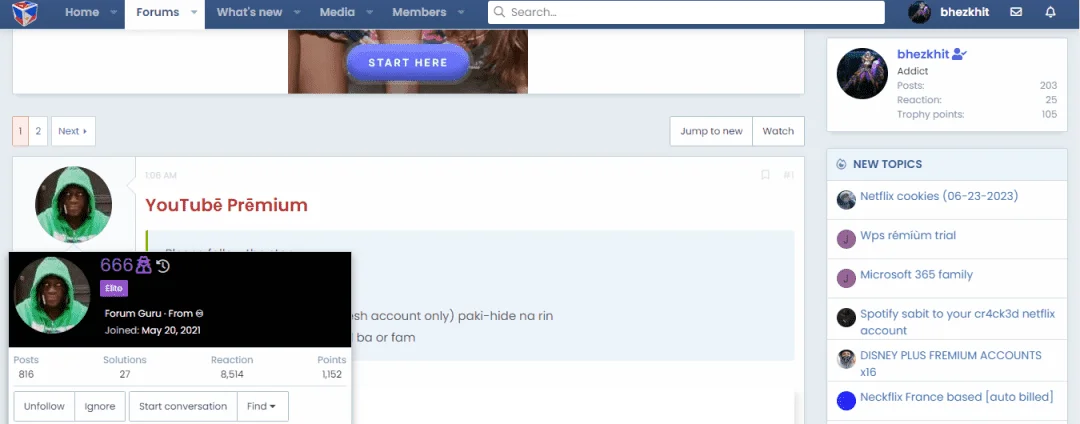Open the Media tab
1080x424 pixels.
[338, 12]
